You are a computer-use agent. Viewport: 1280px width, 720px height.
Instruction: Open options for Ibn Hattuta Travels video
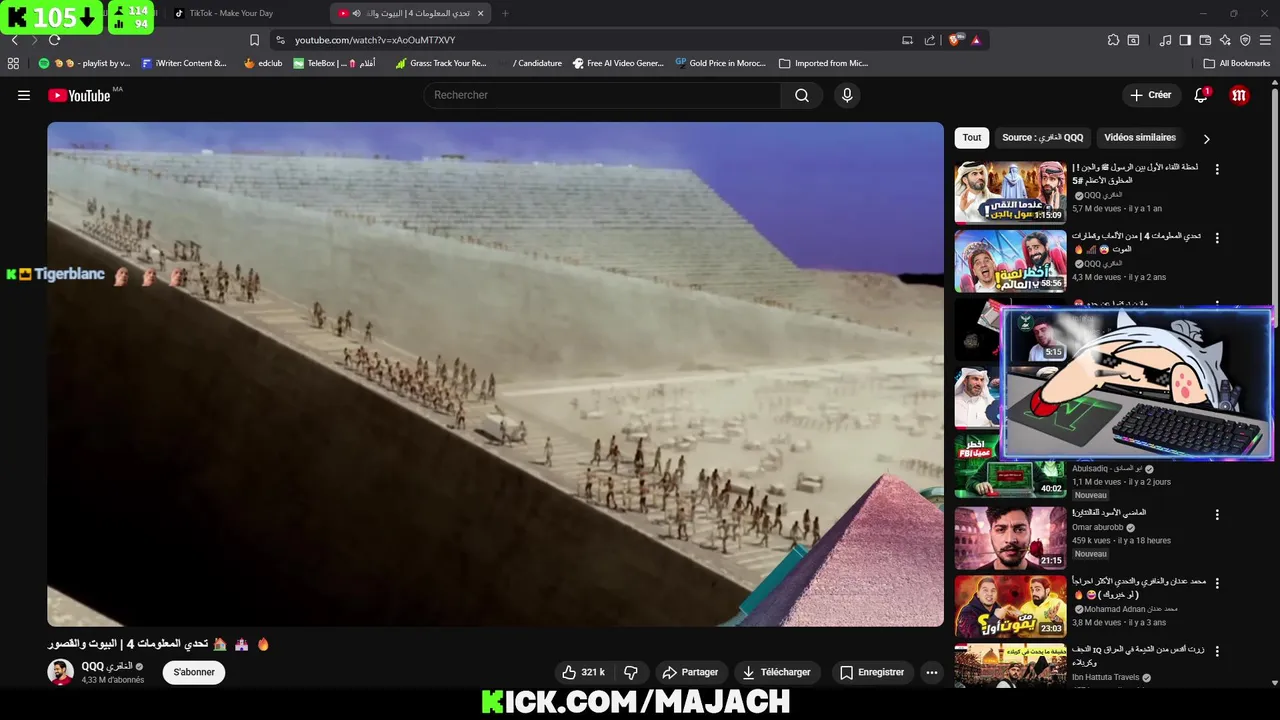pos(1217,651)
